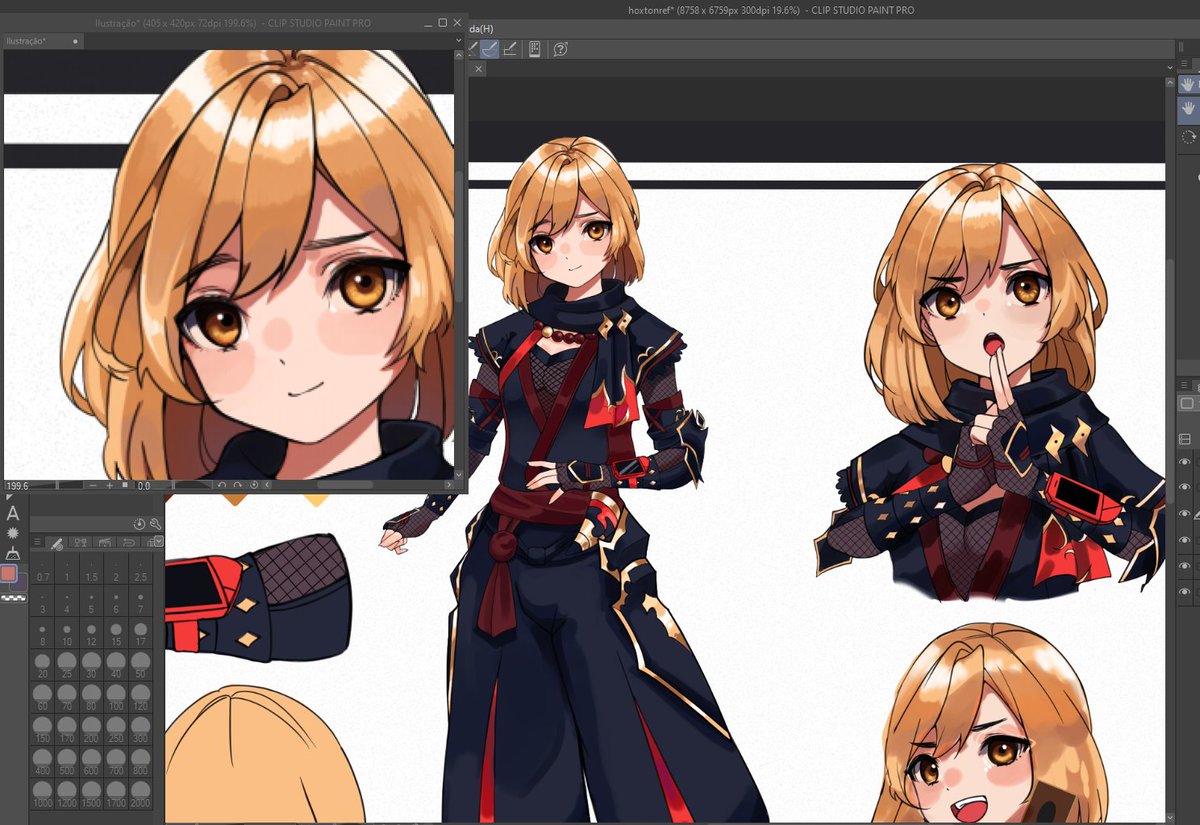This screenshot has width=1200, height=825.
Task: Click the 199.6 zoom value in the Ilustração window
Action: [18, 485]
